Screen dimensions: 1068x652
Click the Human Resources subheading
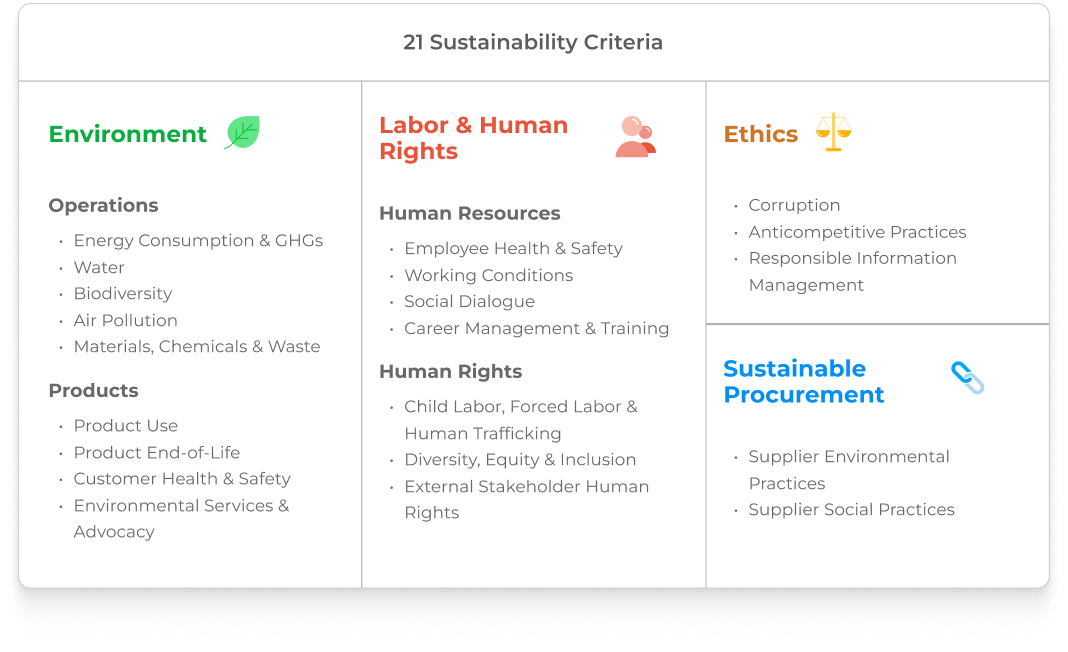tap(469, 213)
